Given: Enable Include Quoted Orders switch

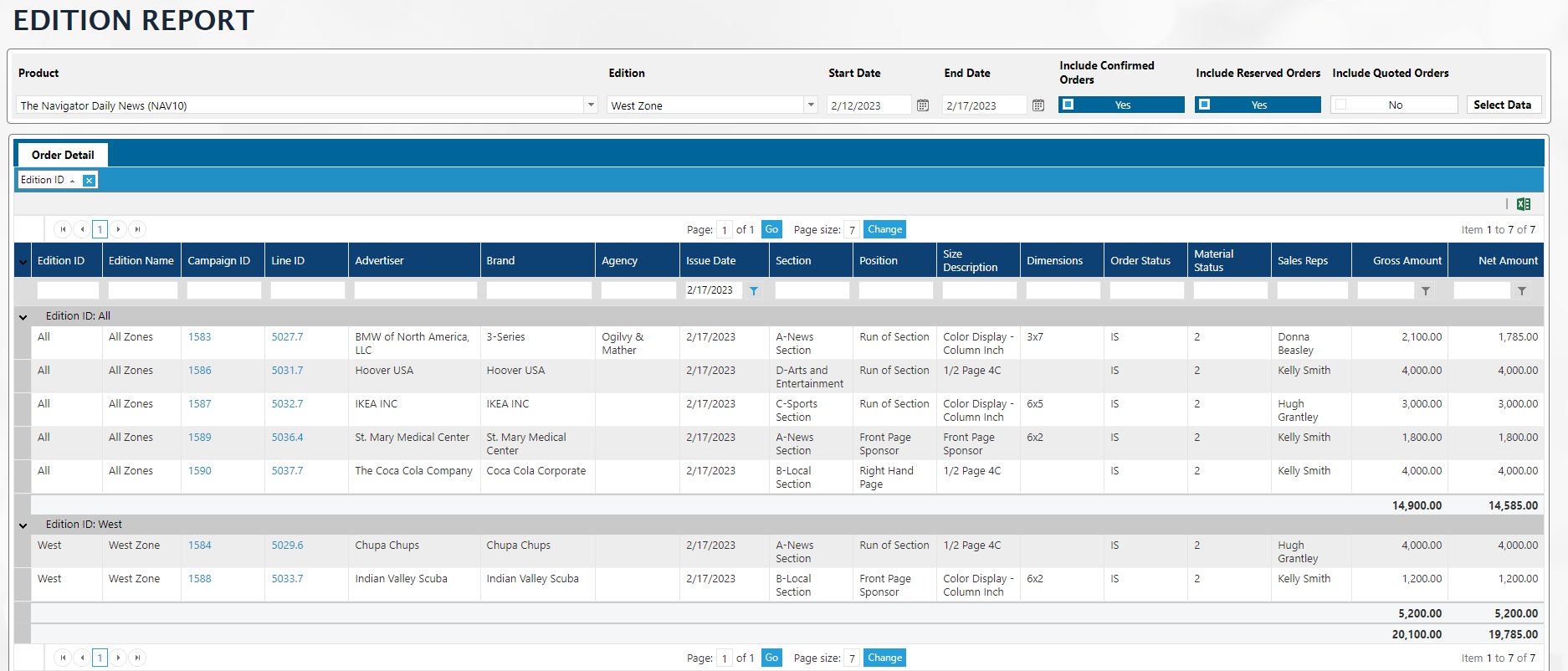Looking at the screenshot, I should (x=1393, y=105).
